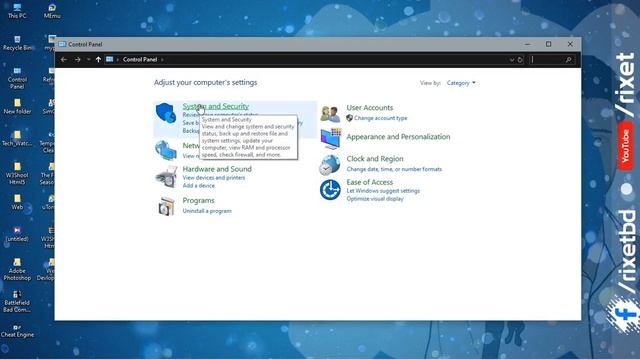Go back using the back arrow

64,60
